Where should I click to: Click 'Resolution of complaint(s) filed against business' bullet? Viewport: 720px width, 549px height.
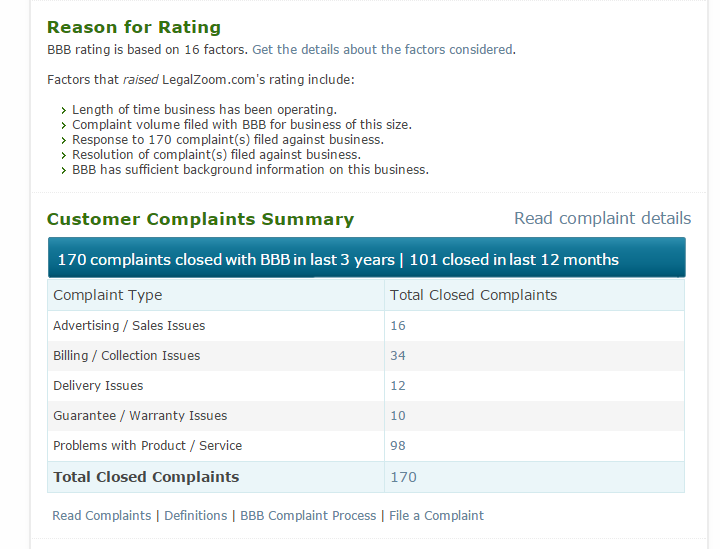[x=216, y=155]
